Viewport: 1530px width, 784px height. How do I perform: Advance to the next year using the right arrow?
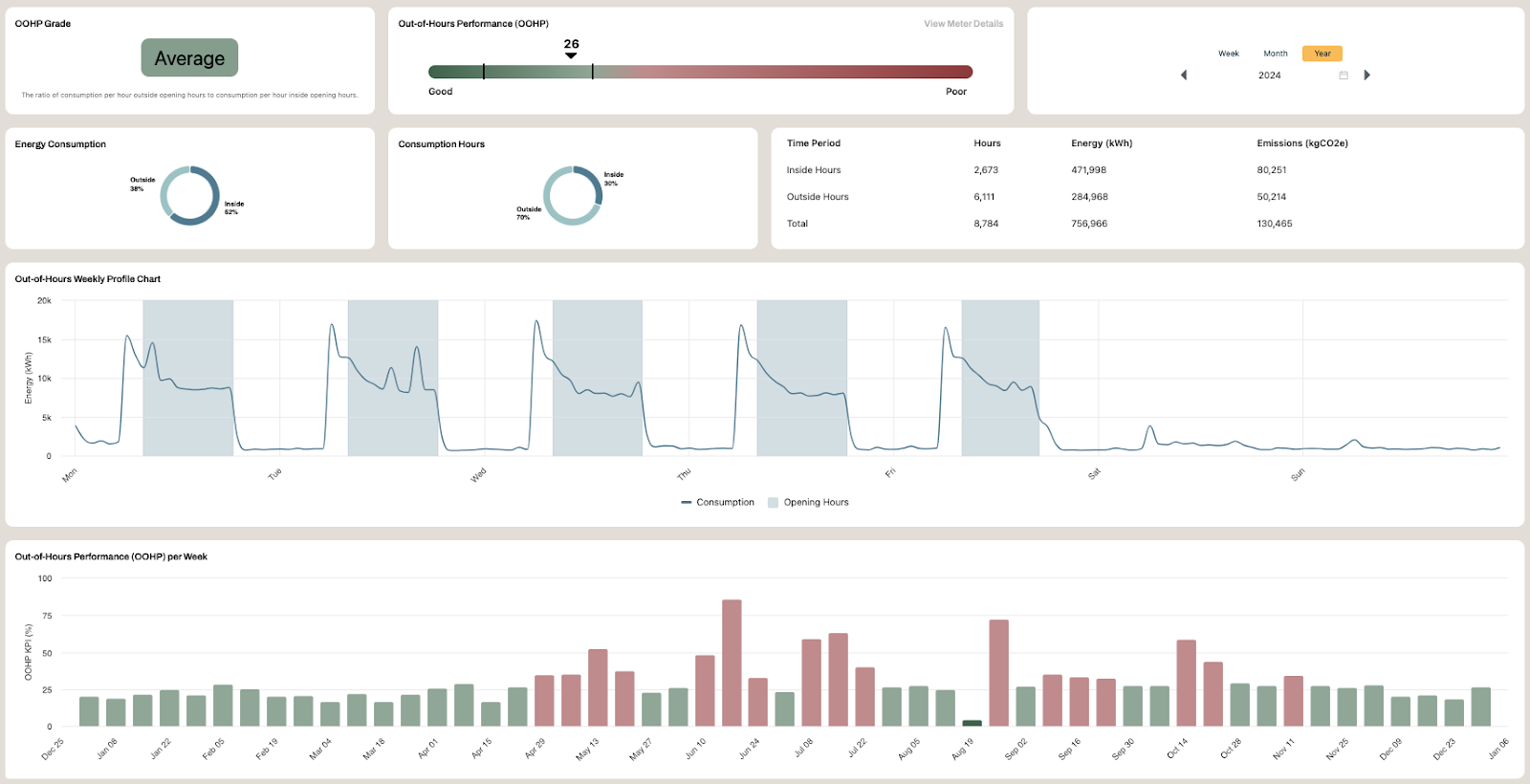[1366, 76]
